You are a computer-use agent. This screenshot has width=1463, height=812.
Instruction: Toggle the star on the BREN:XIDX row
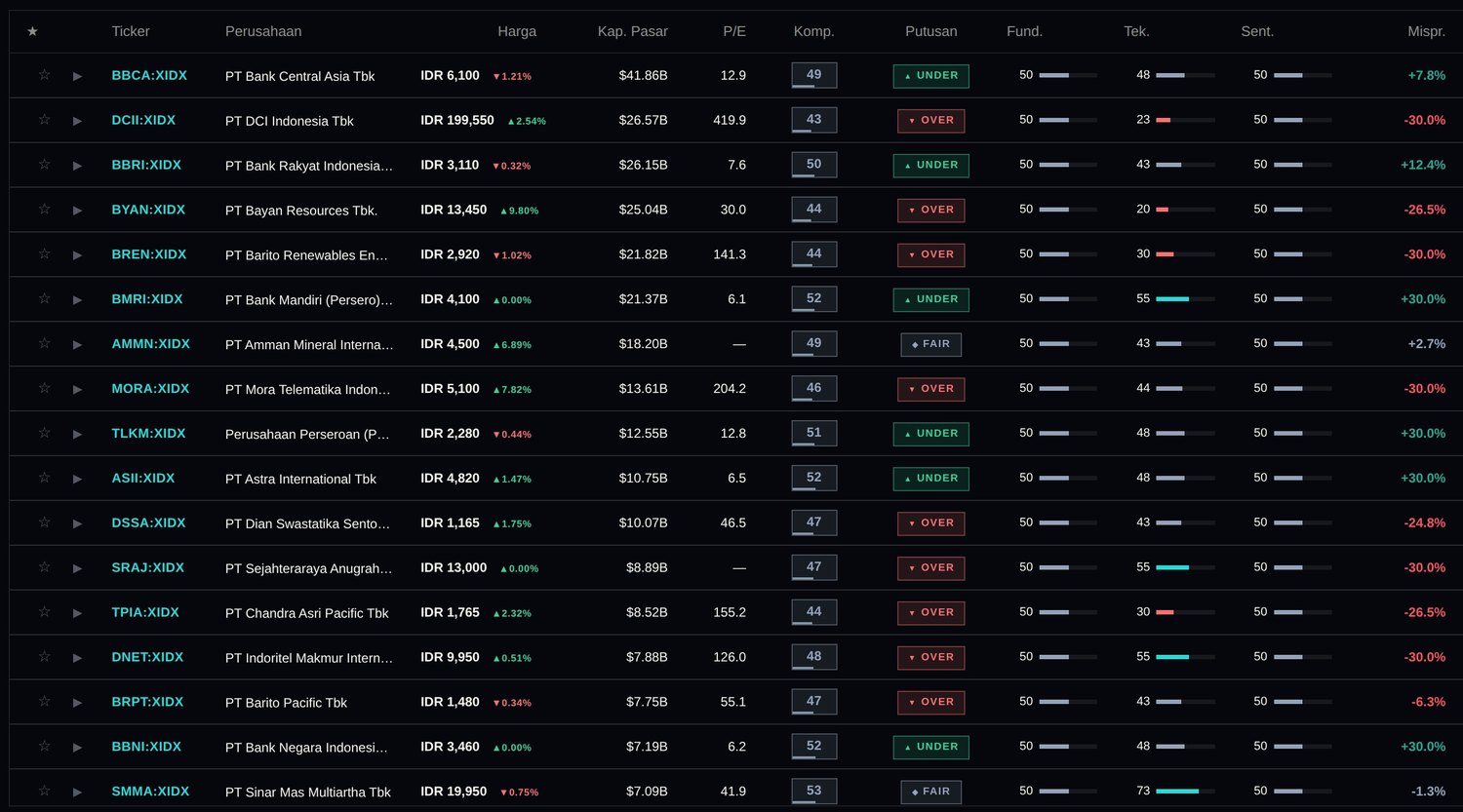point(44,254)
